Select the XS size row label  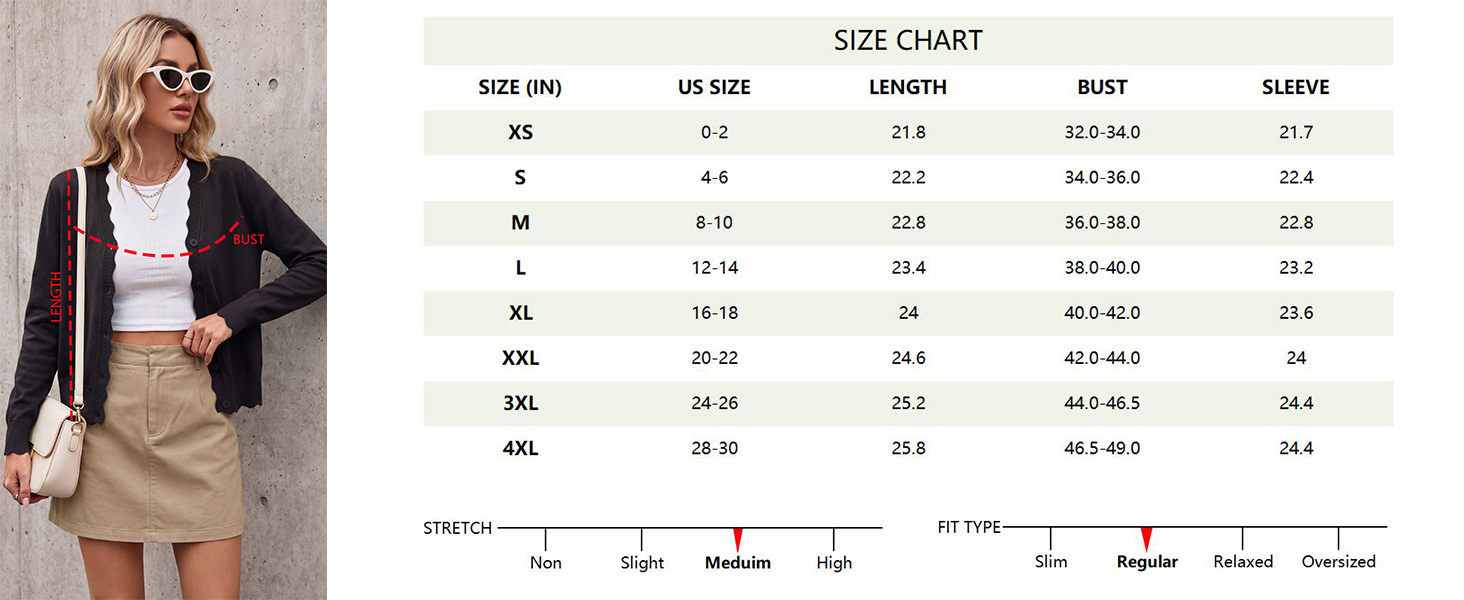click(520, 133)
